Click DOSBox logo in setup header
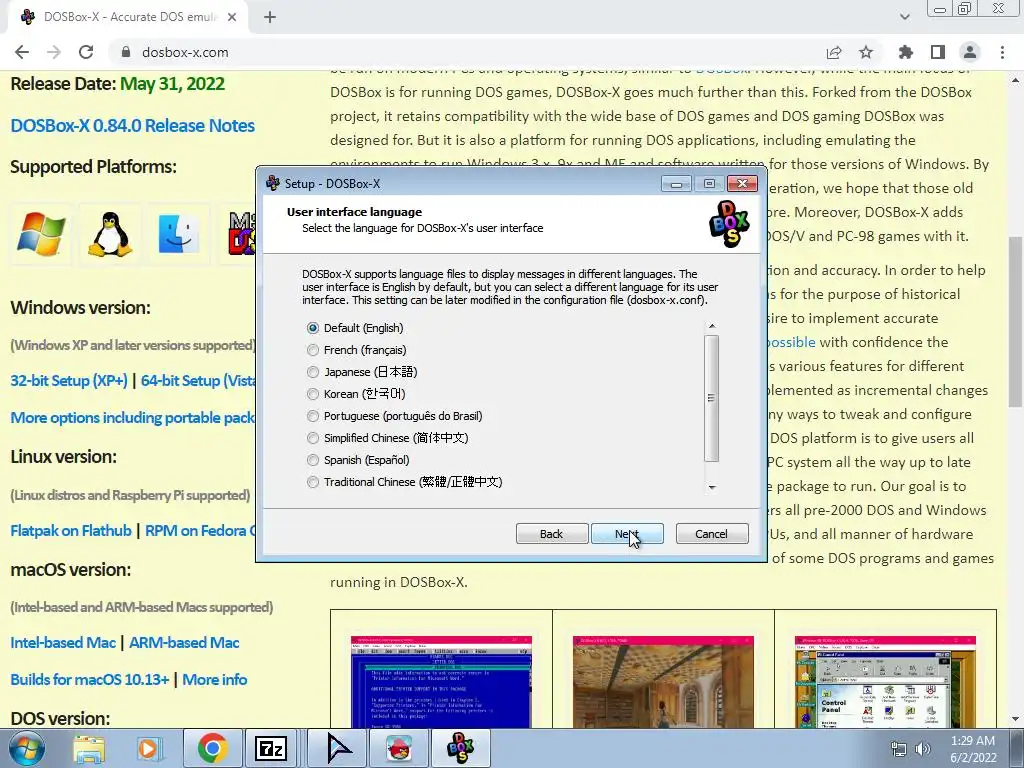Screen dimensions: 1024x768 729,224
